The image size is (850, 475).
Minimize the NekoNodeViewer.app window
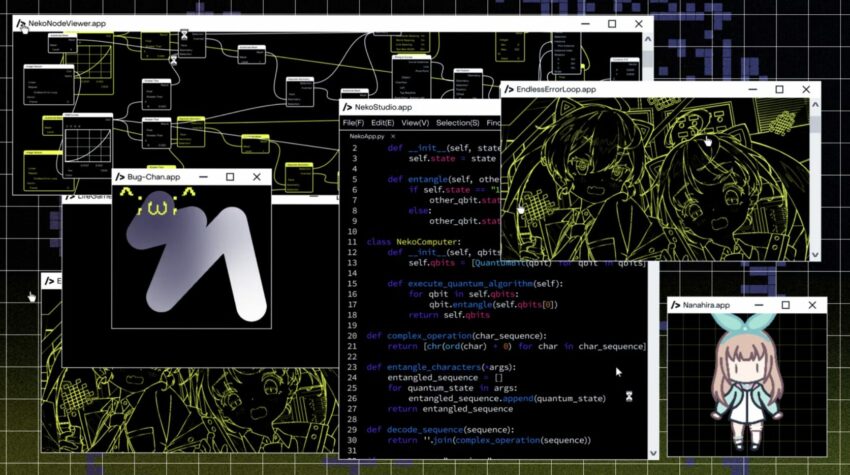[585, 24]
